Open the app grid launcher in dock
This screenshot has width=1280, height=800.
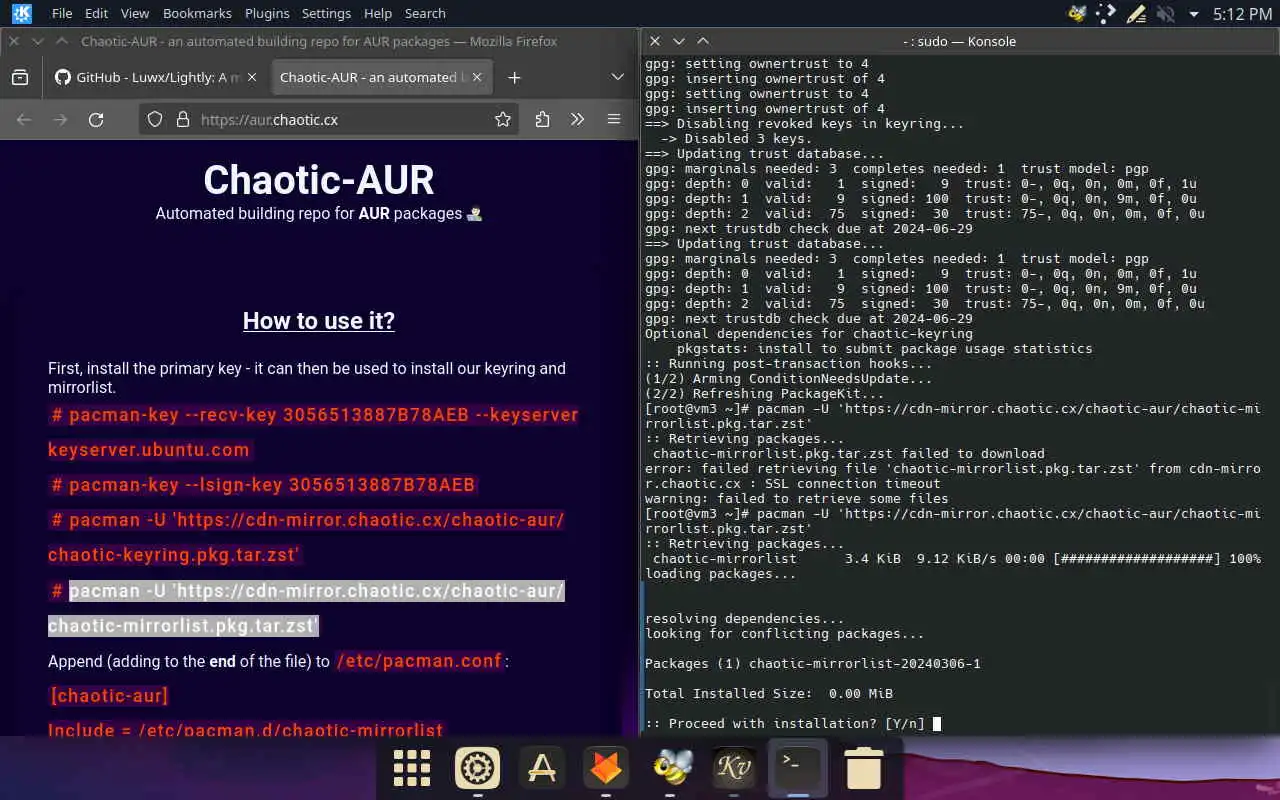coord(411,768)
